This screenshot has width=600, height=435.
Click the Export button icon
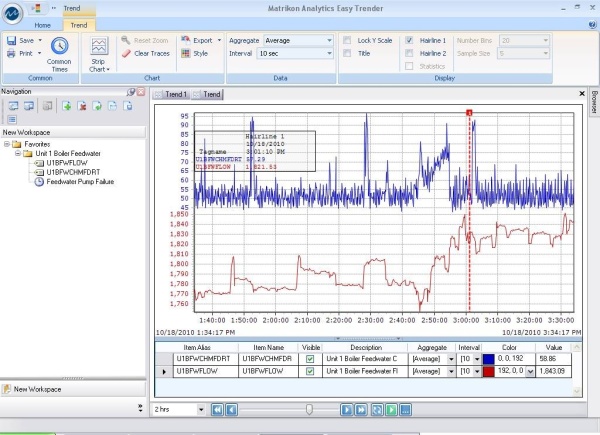[x=186, y=40]
